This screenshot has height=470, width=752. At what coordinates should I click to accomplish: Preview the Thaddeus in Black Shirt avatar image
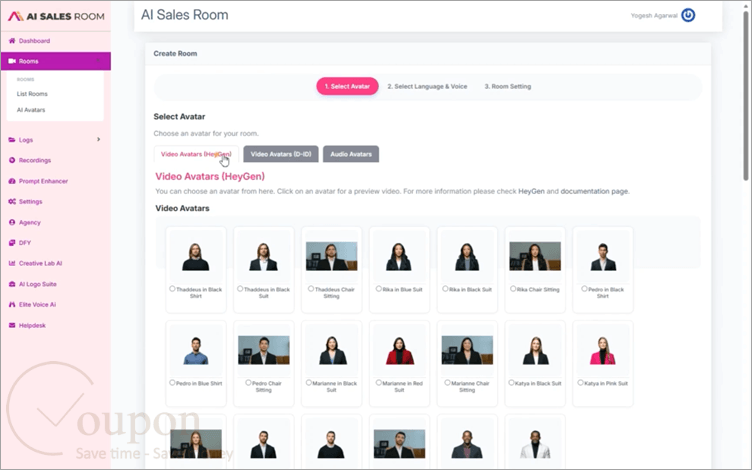pyautogui.click(x=196, y=257)
